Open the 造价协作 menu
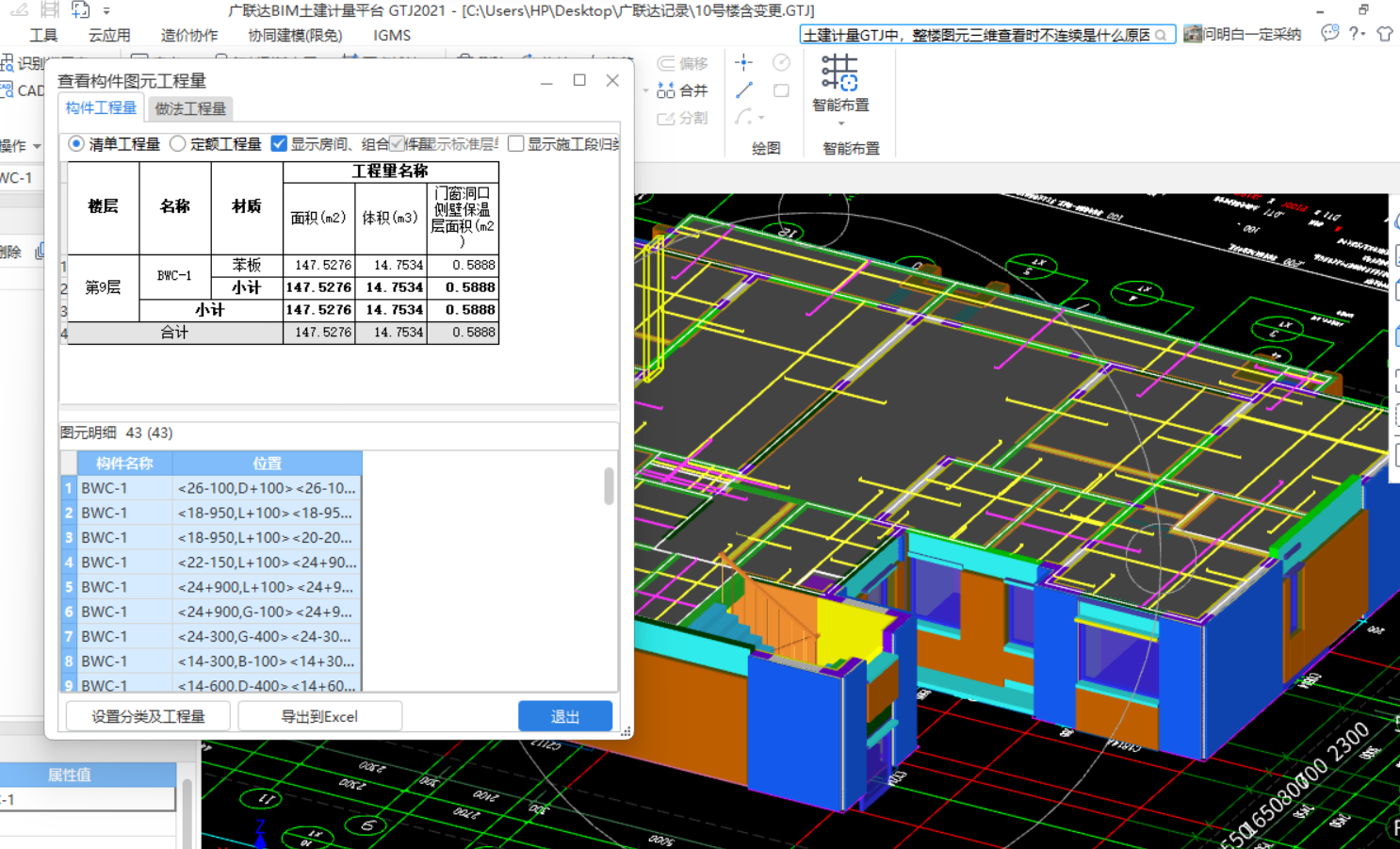 (189, 35)
